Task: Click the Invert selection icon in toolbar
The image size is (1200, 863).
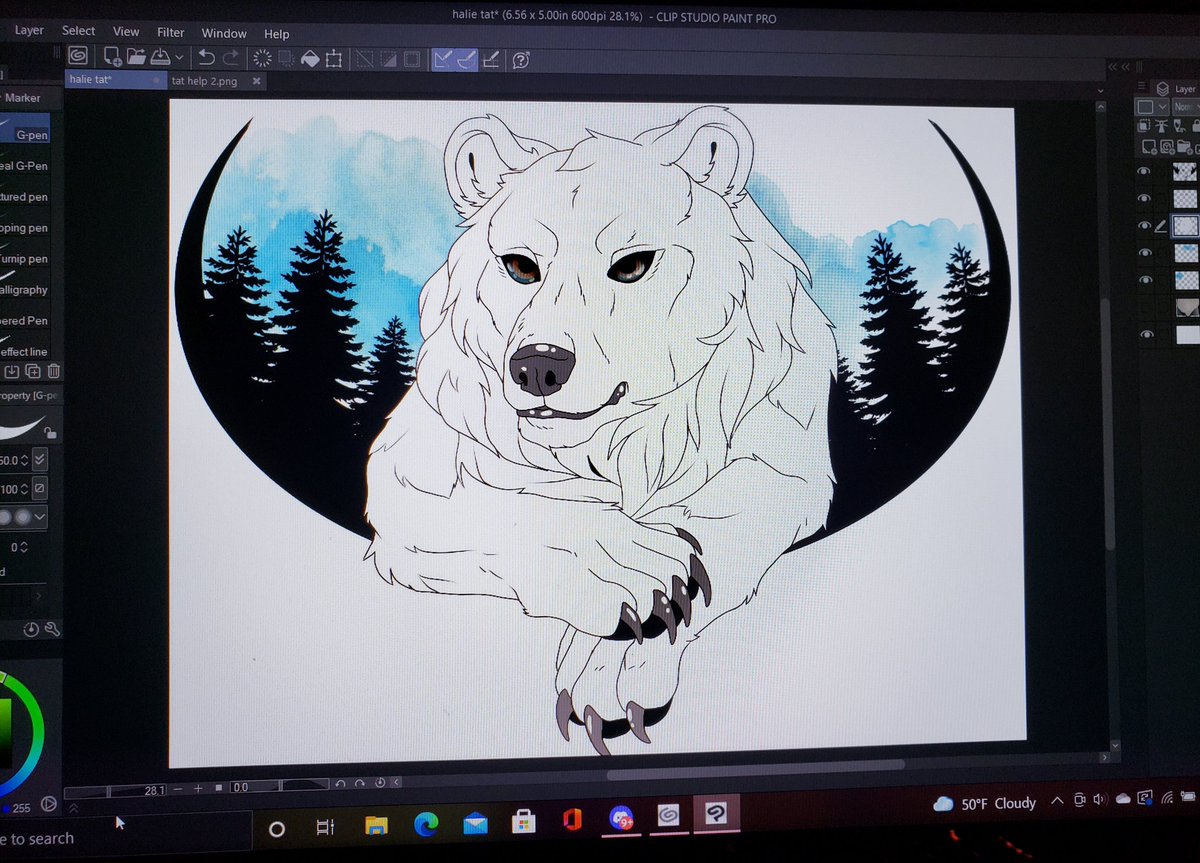Action: 388,58
